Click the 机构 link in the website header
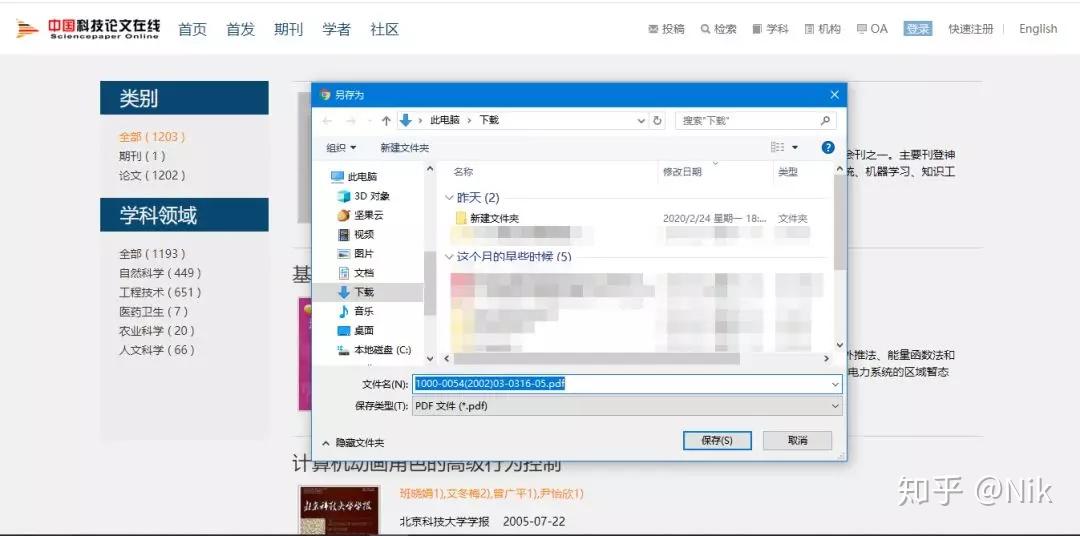Screen dimensions: 1080x536 (822, 29)
